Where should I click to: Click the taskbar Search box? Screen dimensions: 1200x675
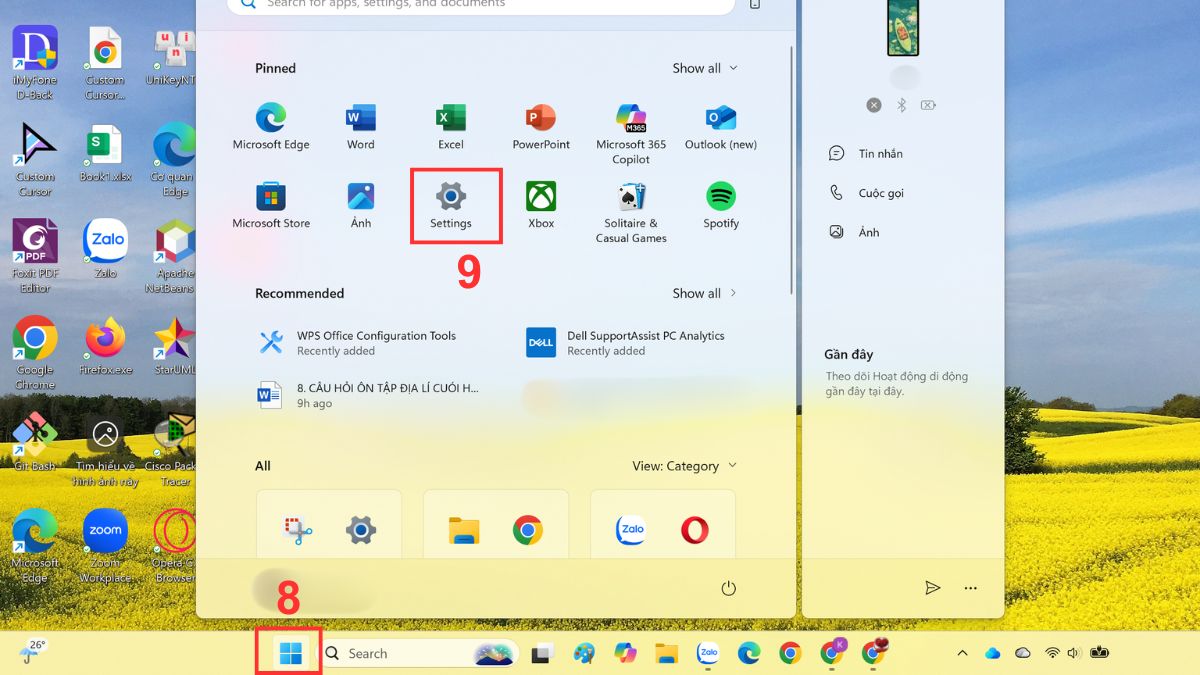[419, 653]
